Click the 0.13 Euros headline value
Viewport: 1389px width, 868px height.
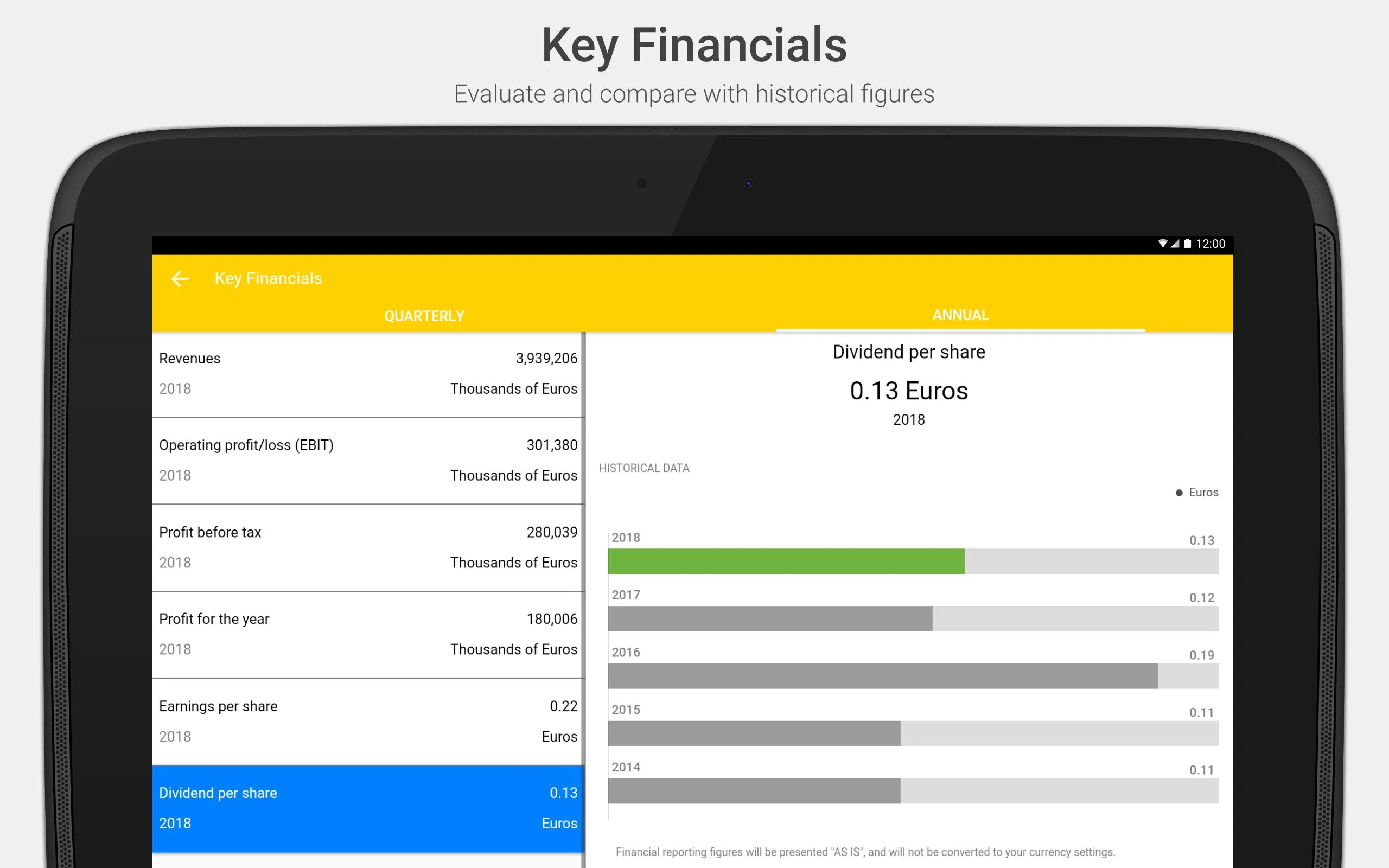click(909, 391)
